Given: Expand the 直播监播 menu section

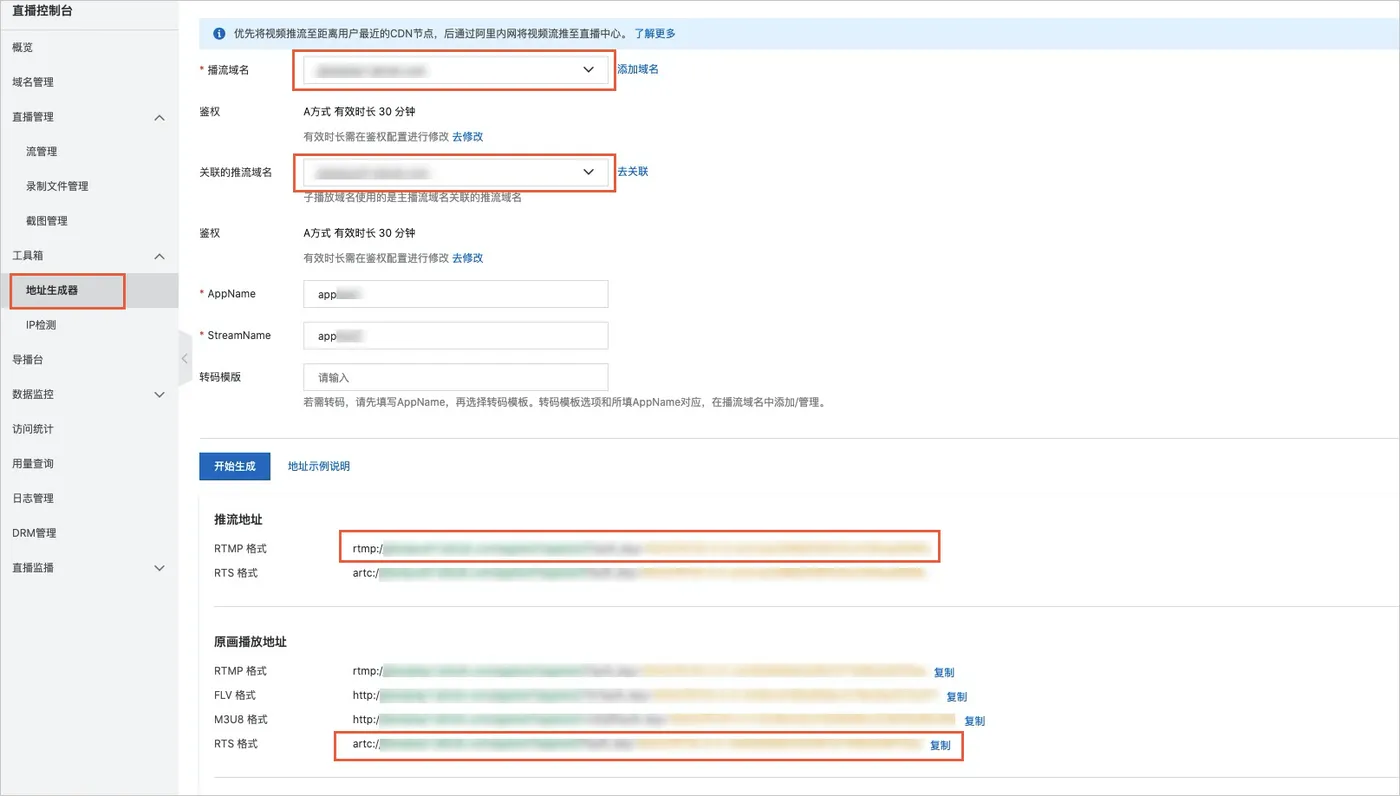Looking at the screenshot, I should click(x=159, y=568).
